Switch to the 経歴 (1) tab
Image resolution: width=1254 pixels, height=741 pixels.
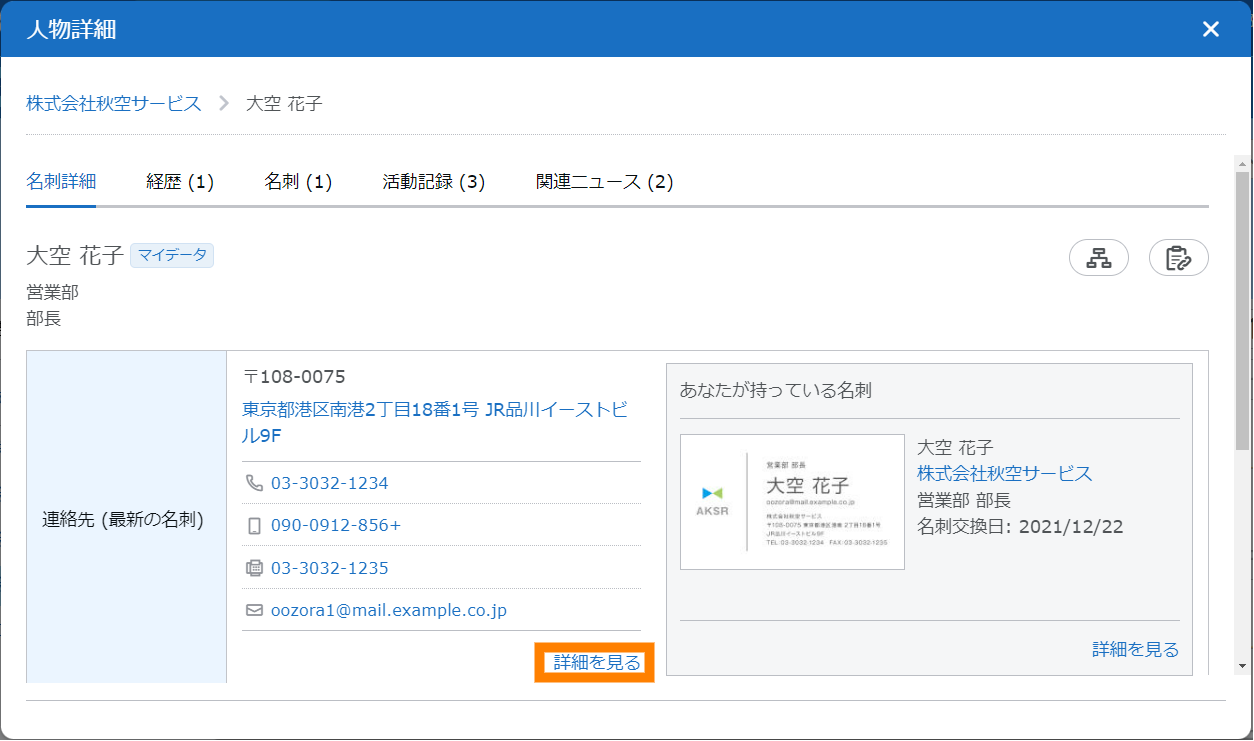(x=180, y=182)
